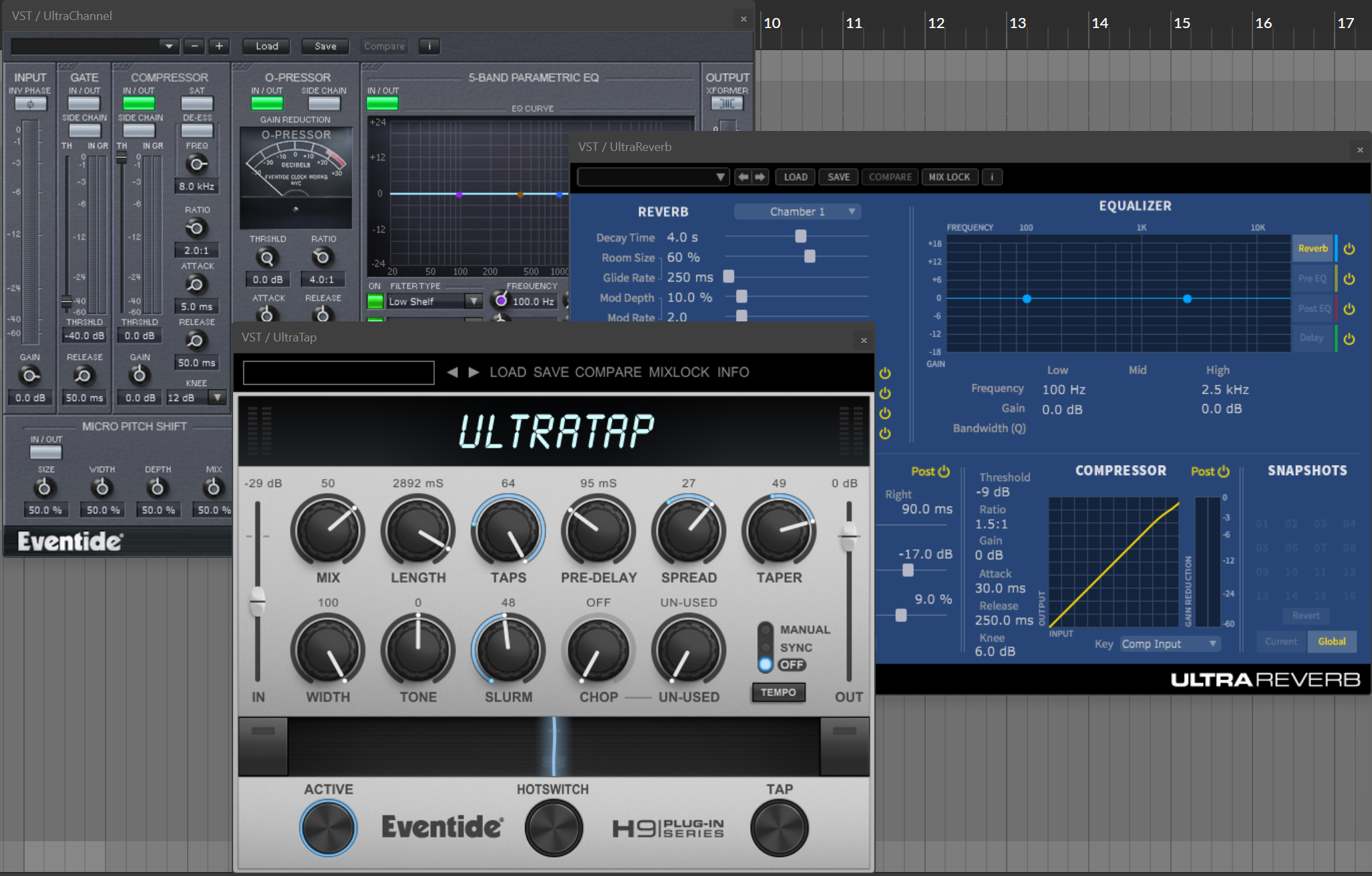Enable the Gate IN/OUT toggle in UltraChannel
The width and height of the screenshot is (1372, 876).
point(83,102)
